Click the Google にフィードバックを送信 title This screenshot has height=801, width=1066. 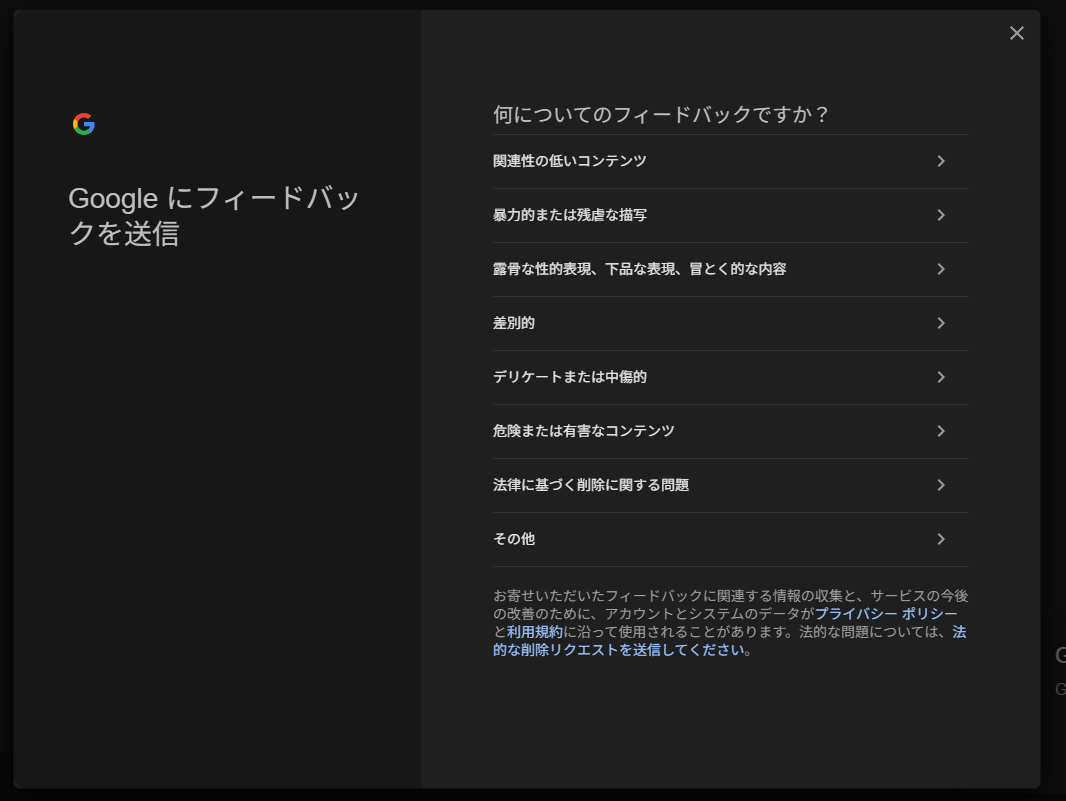(213, 216)
